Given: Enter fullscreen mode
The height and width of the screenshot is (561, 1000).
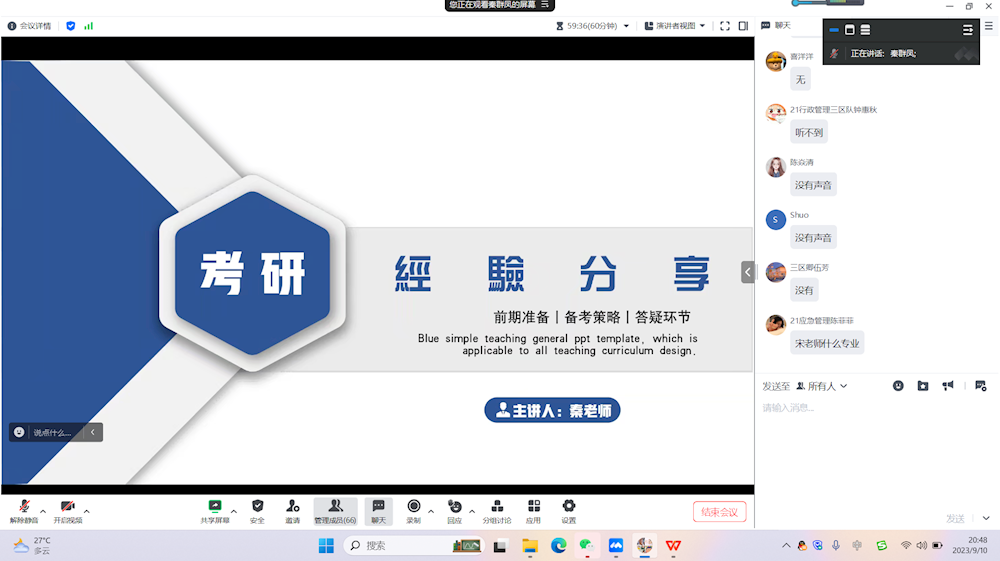Looking at the screenshot, I should (x=725, y=26).
